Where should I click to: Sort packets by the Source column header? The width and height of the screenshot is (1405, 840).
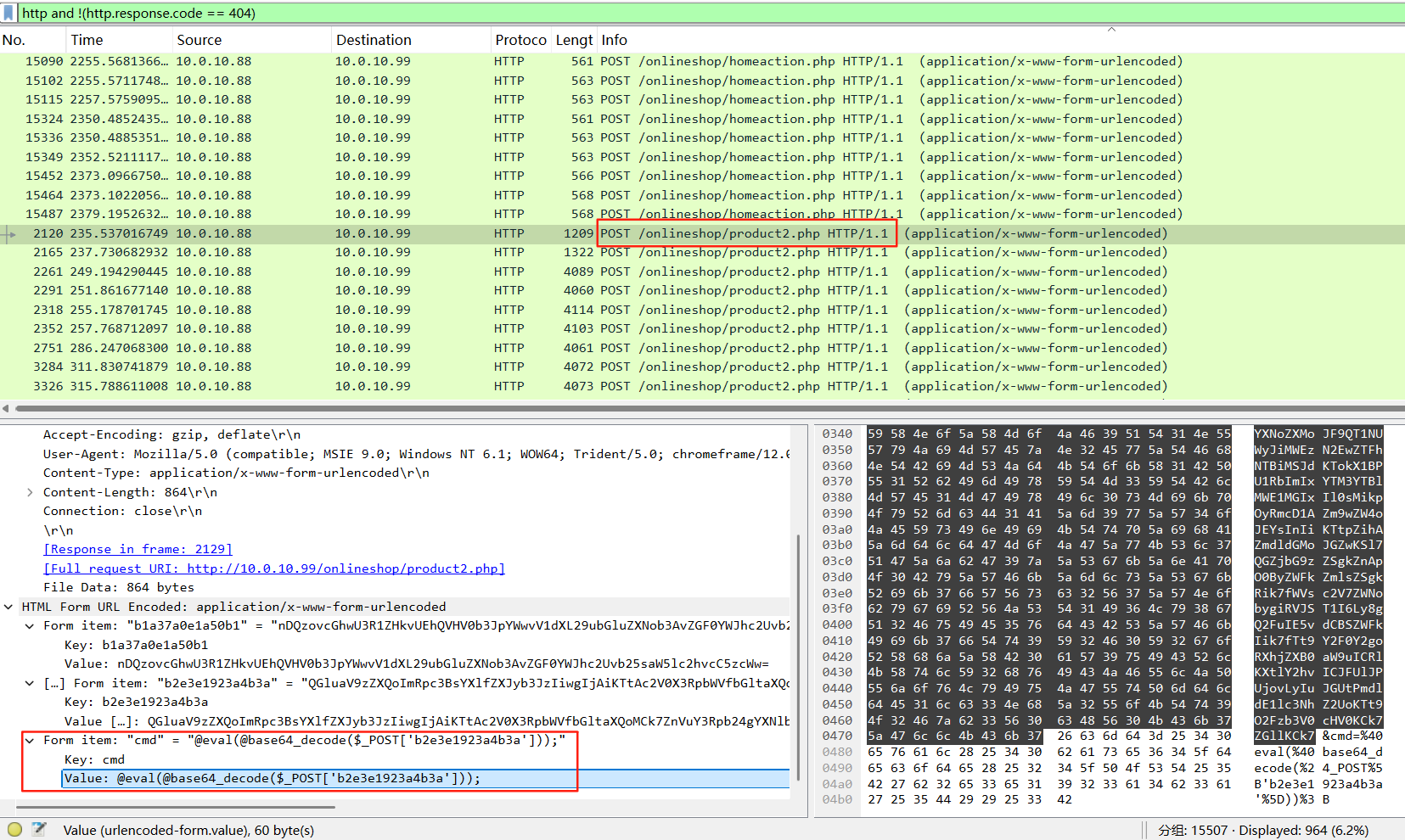point(251,40)
